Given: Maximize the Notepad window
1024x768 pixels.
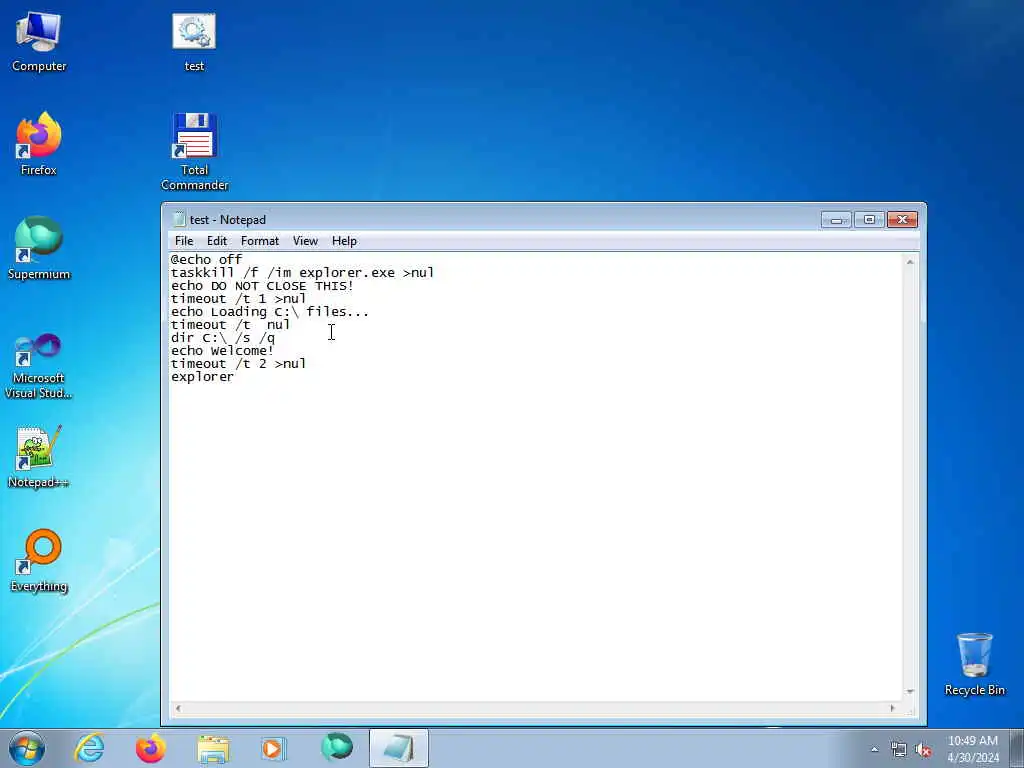Looking at the screenshot, I should point(869,219).
